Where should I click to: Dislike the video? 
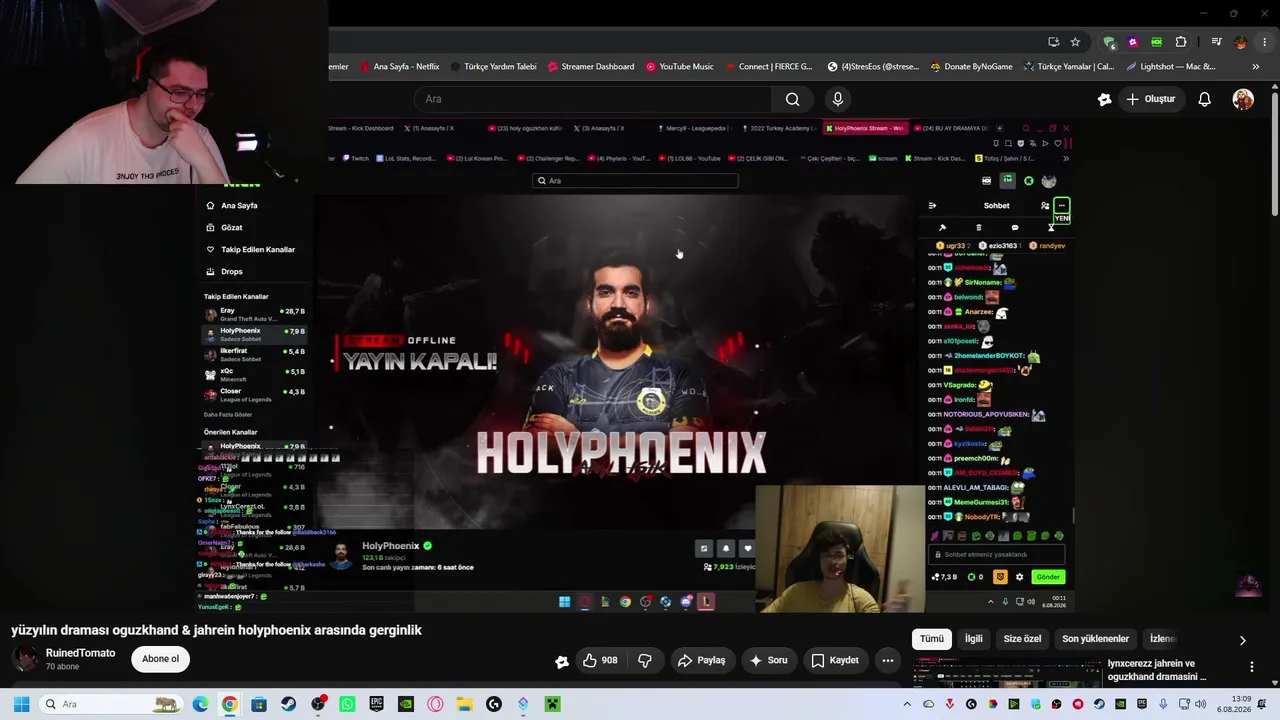click(645, 661)
